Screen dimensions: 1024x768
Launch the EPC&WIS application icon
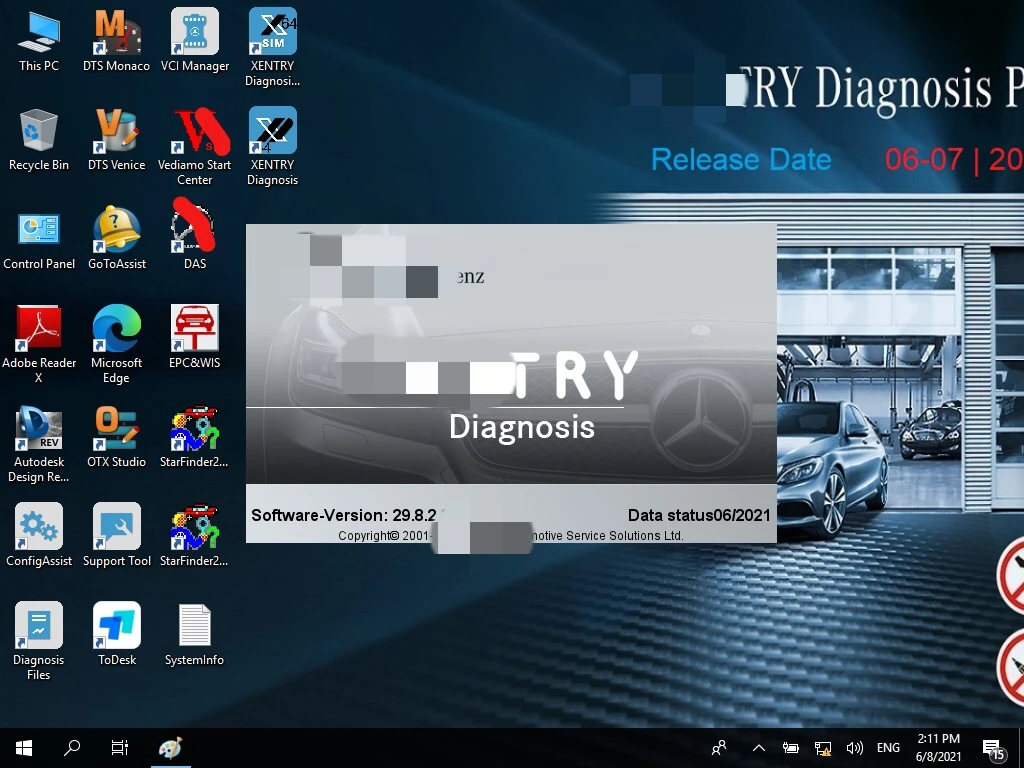coord(194,331)
